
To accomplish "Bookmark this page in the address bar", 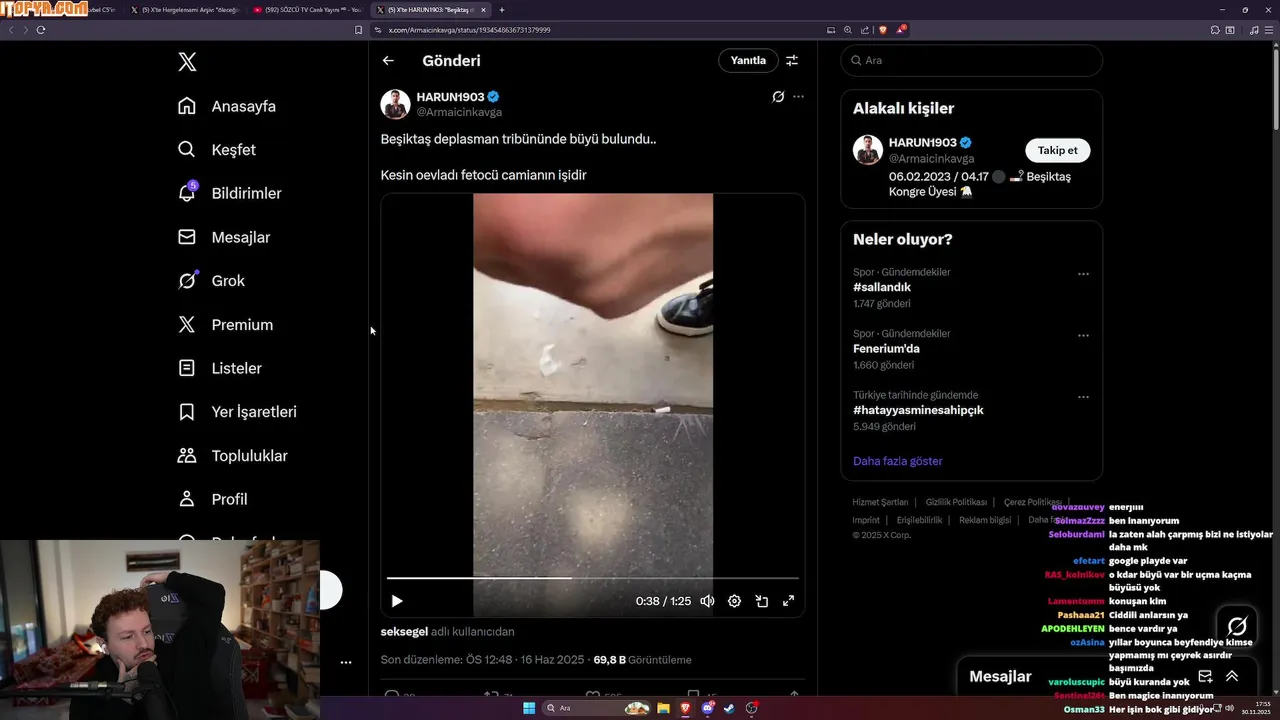I will (x=359, y=30).
